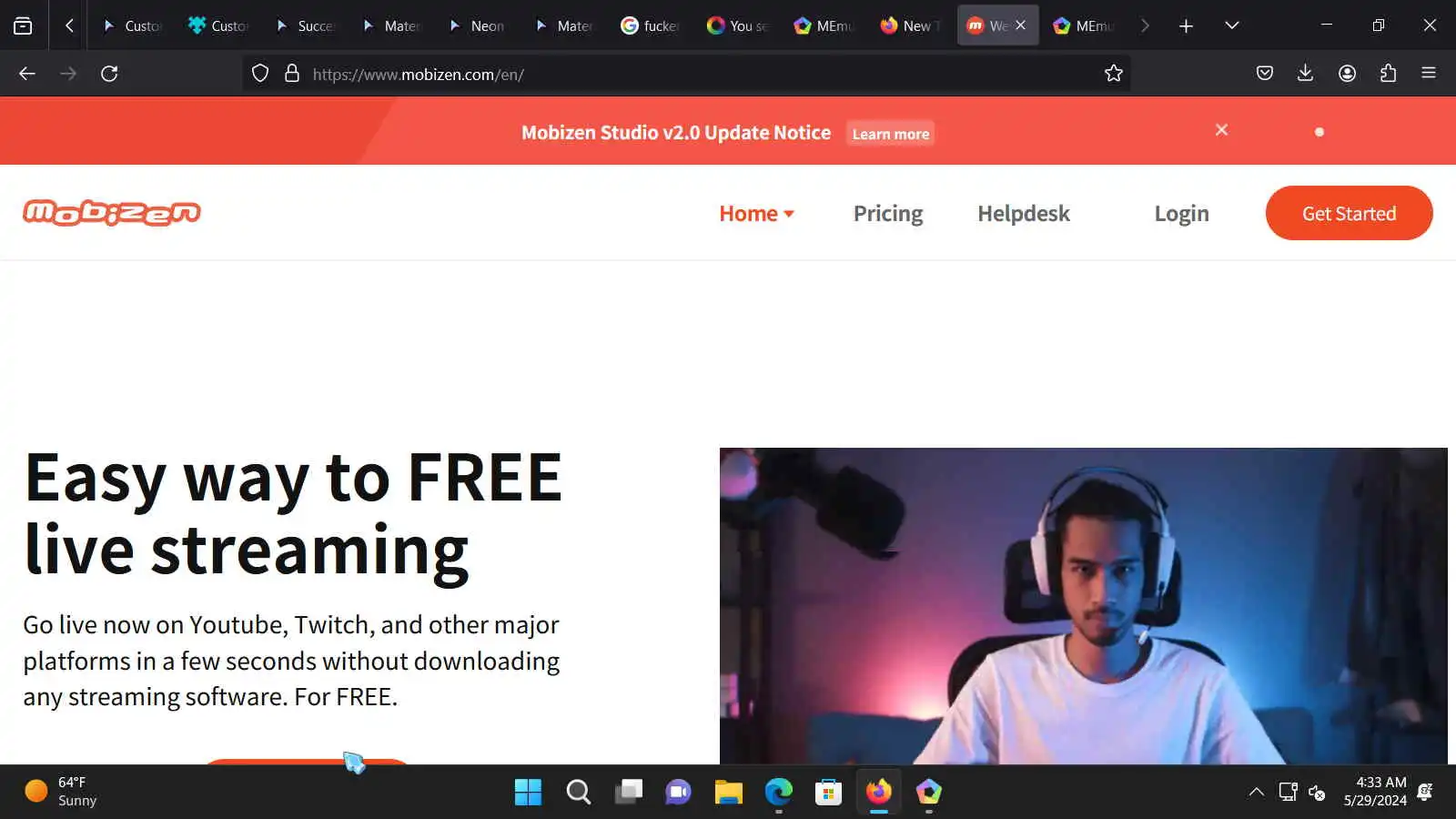Open File Explorer from taskbar
The image size is (1456, 819).
tap(728, 792)
